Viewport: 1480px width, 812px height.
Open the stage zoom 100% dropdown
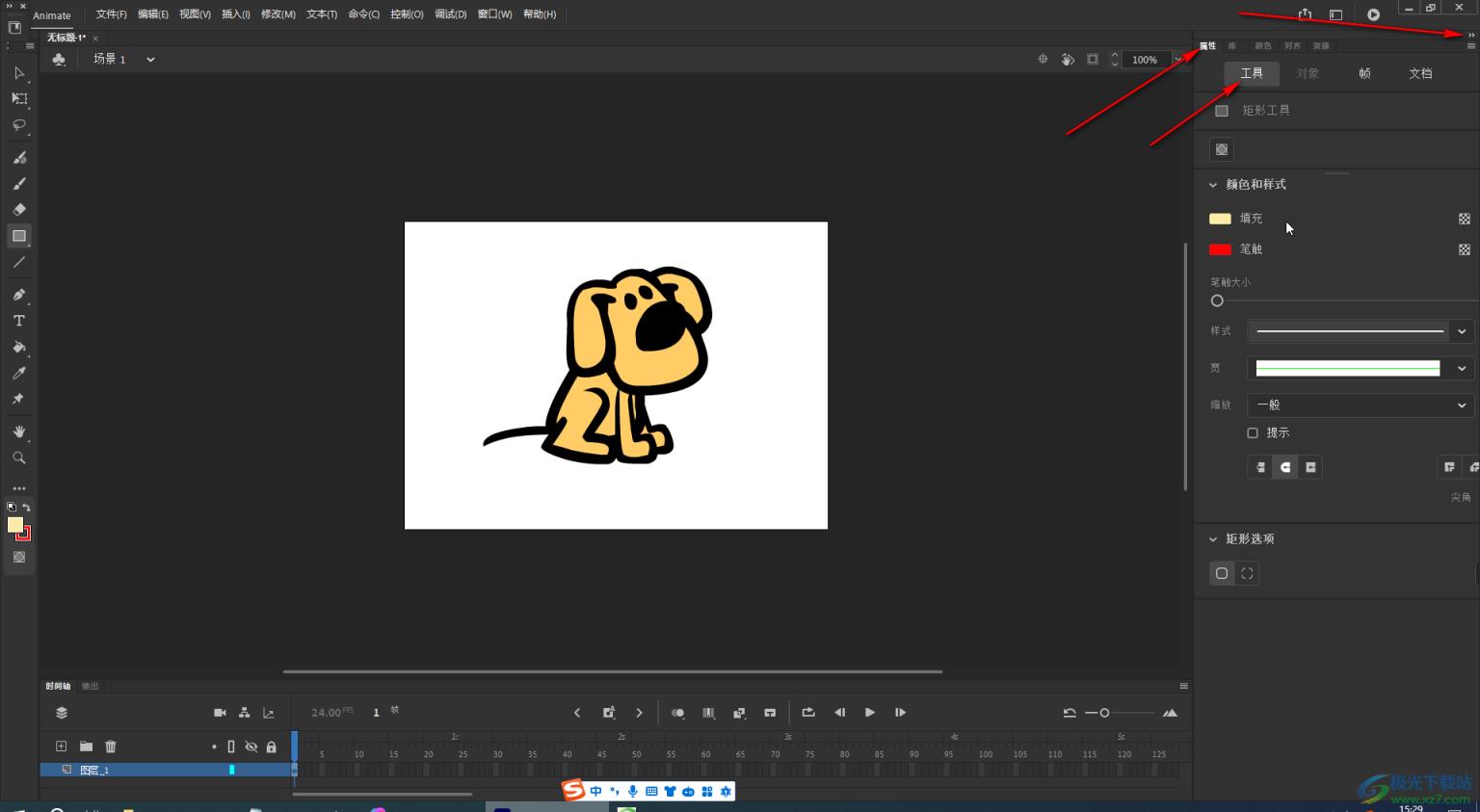[x=1177, y=60]
